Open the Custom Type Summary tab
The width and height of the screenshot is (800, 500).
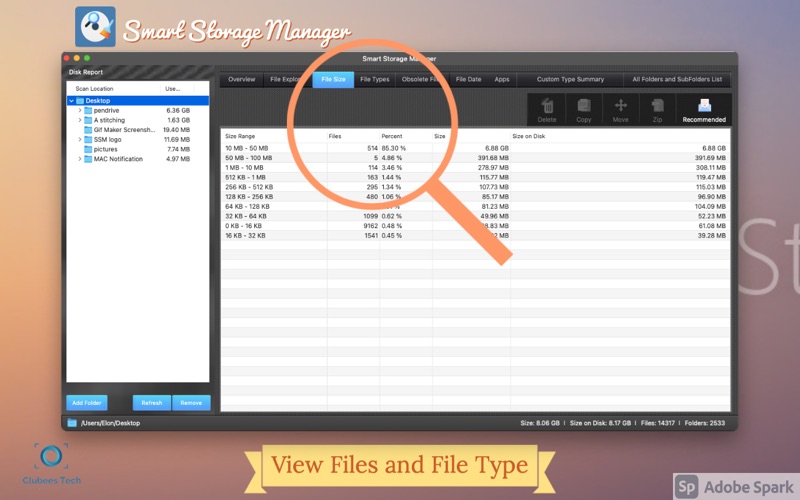[x=570, y=80]
